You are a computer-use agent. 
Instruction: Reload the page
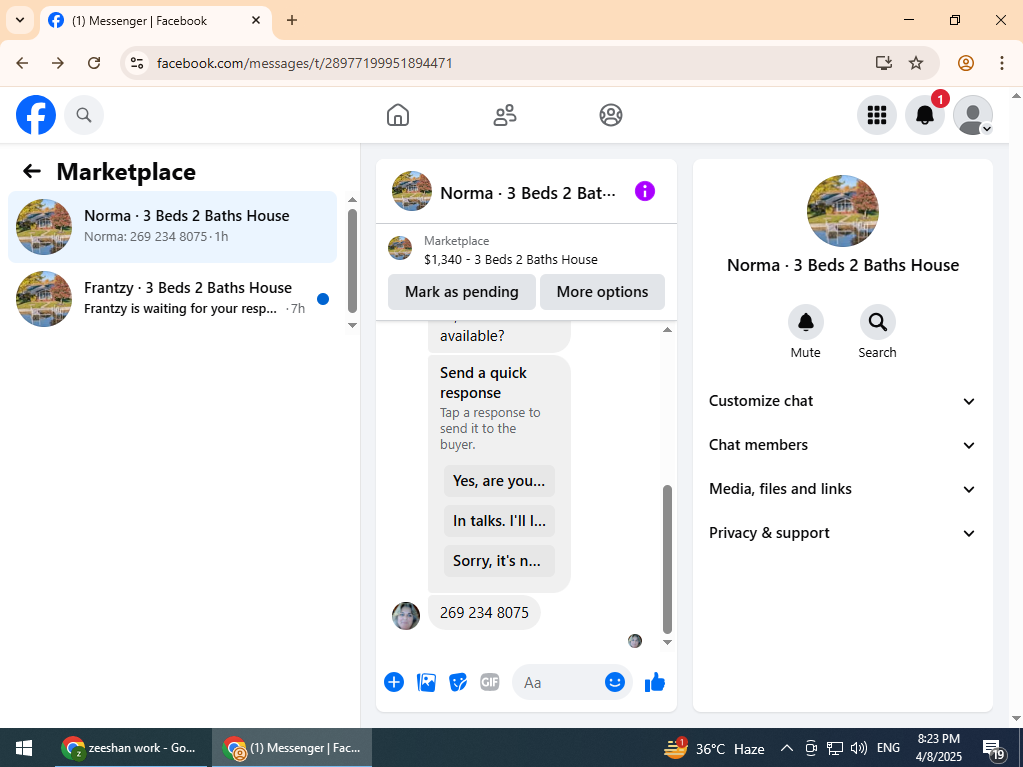point(94,63)
